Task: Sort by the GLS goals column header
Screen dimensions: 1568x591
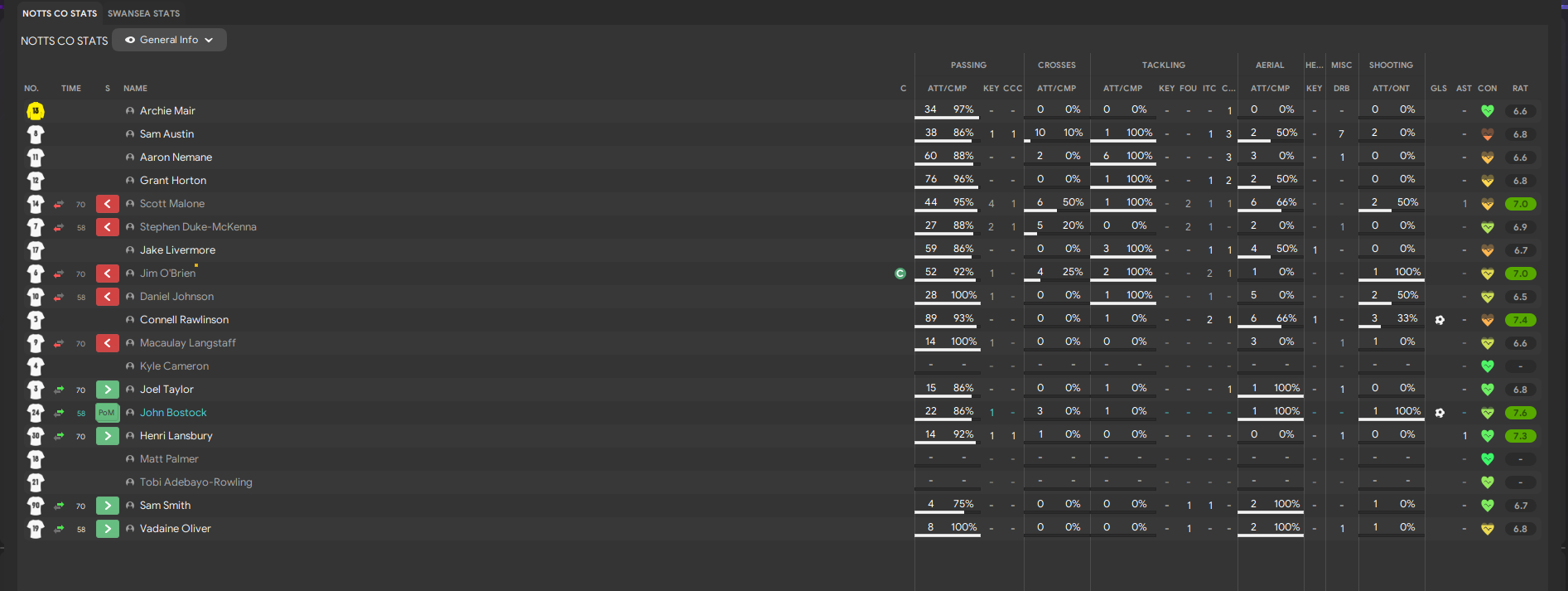Action: tap(1439, 88)
